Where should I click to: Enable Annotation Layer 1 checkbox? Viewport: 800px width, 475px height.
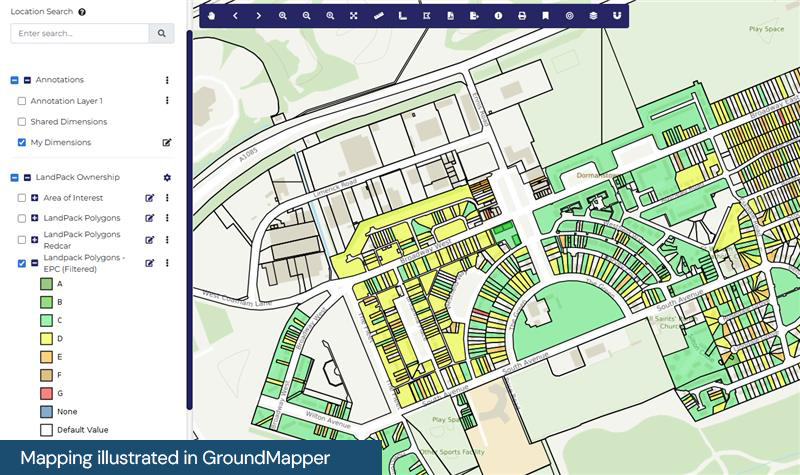pos(22,101)
